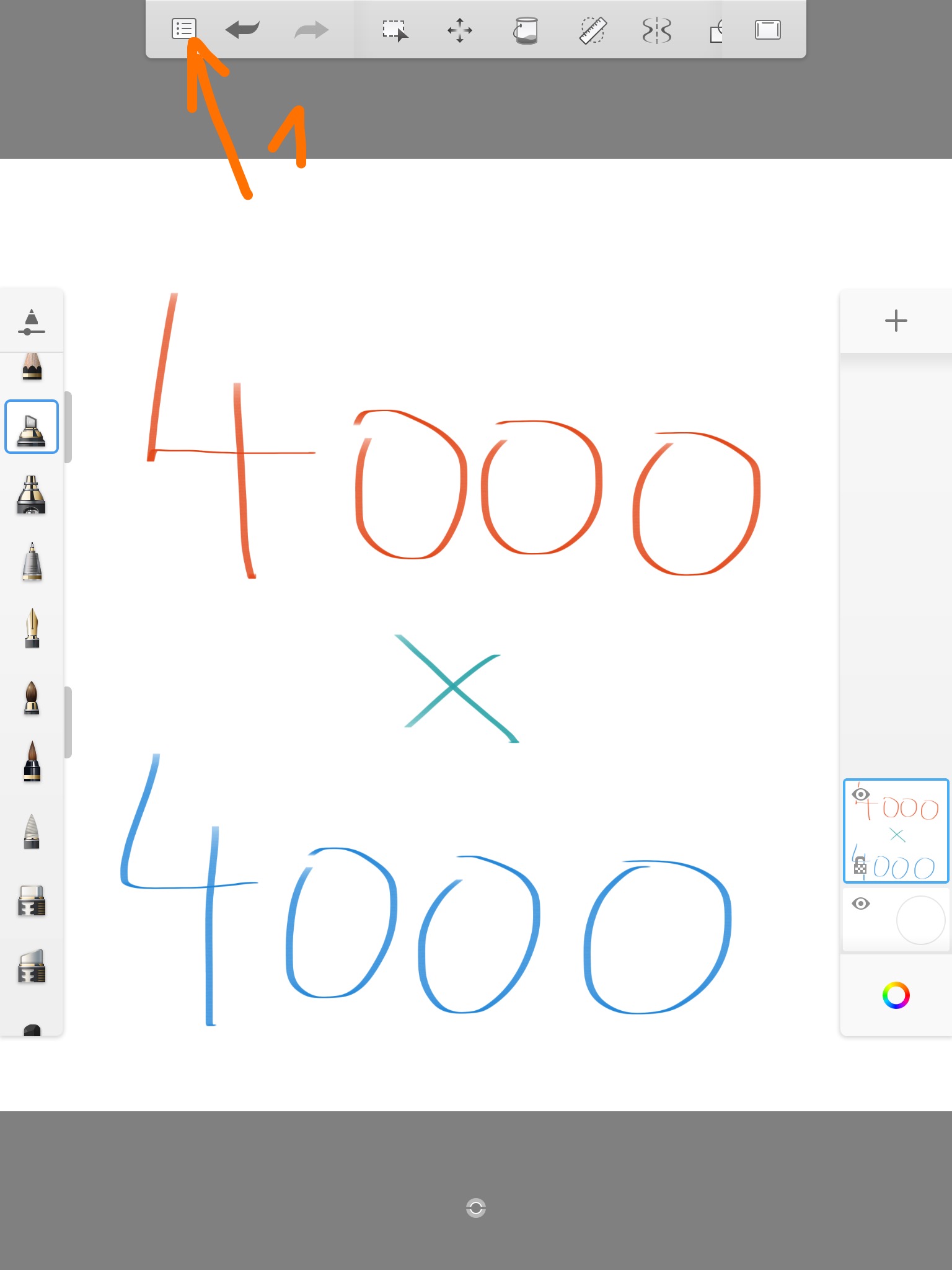Select the paint bucket fill tool
This screenshot has height=1270, width=952.
point(526,30)
